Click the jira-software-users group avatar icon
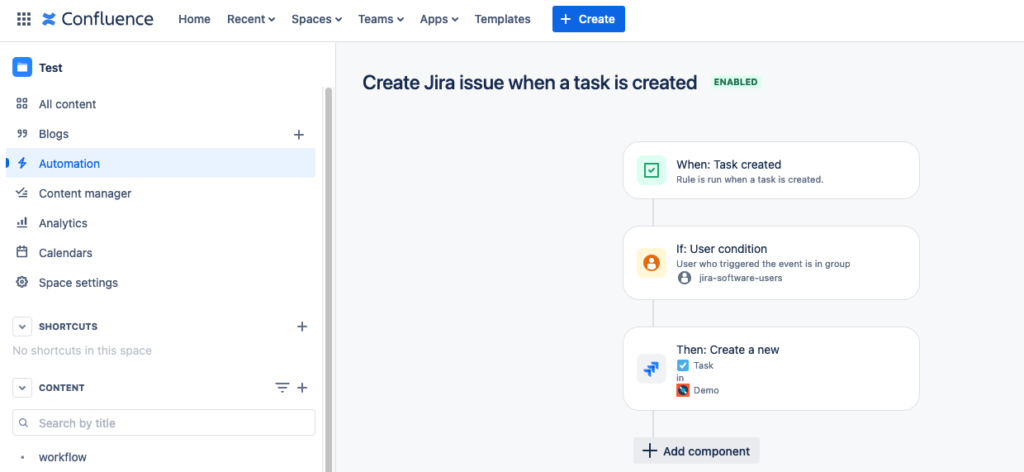This screenshot has height=472, width=1024. pos(684,277)
